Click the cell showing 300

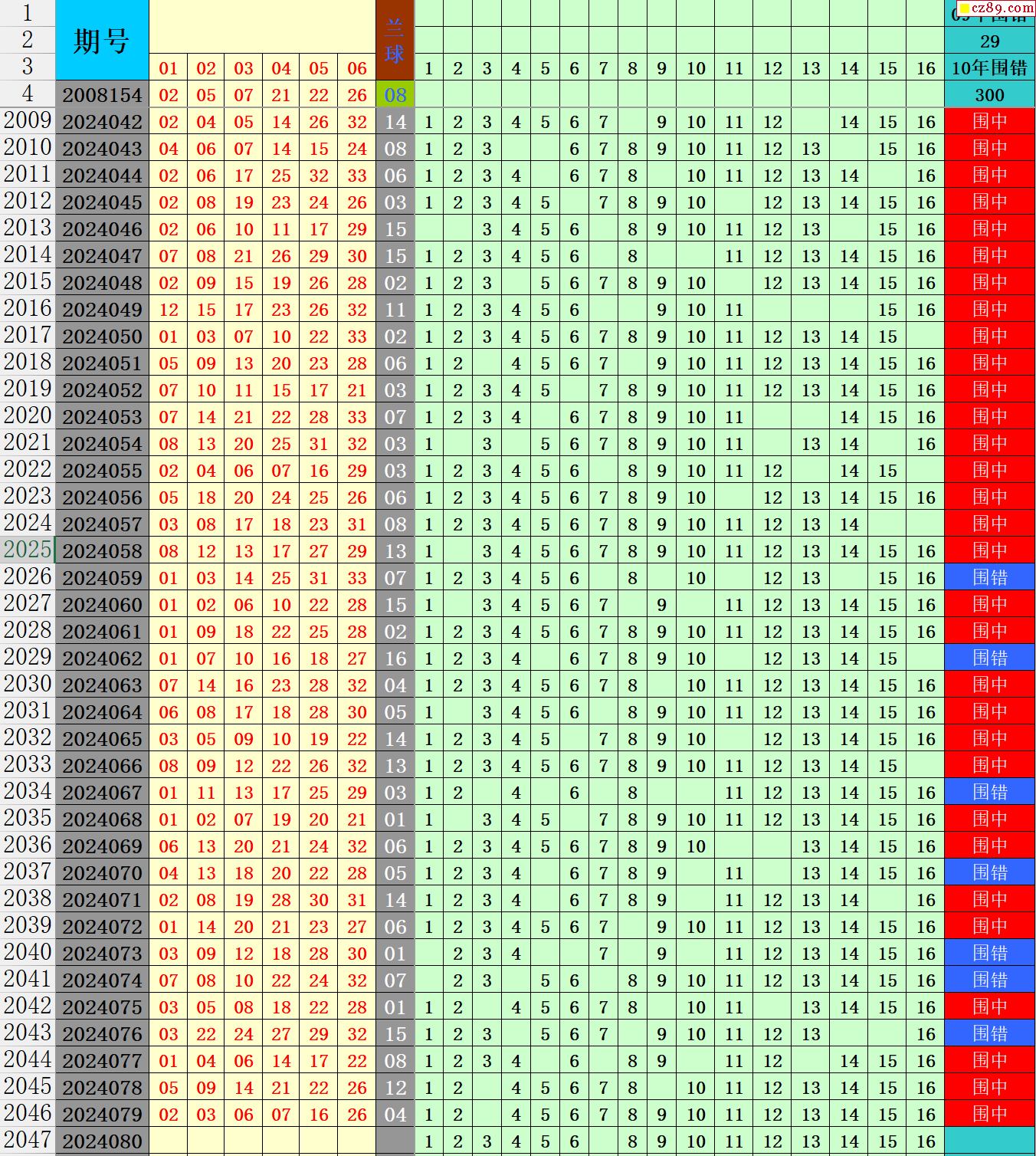(989, 94)
